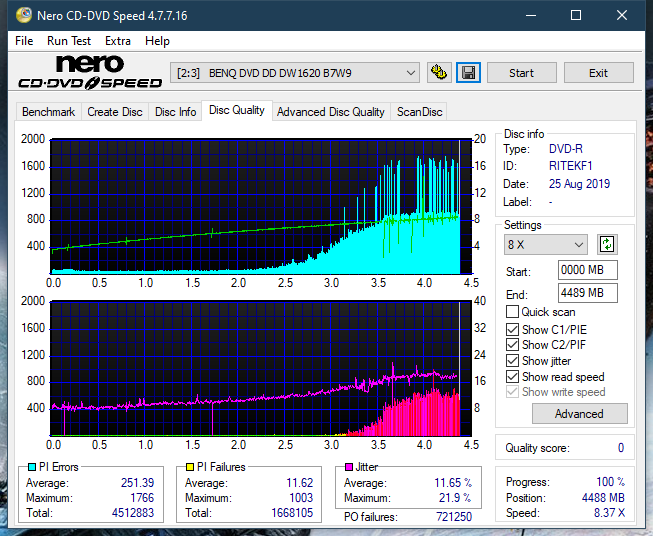Open the BENQ DVD drive selection dropdown
Viewport: 653px width, 536px height.
tap(294, 73)
